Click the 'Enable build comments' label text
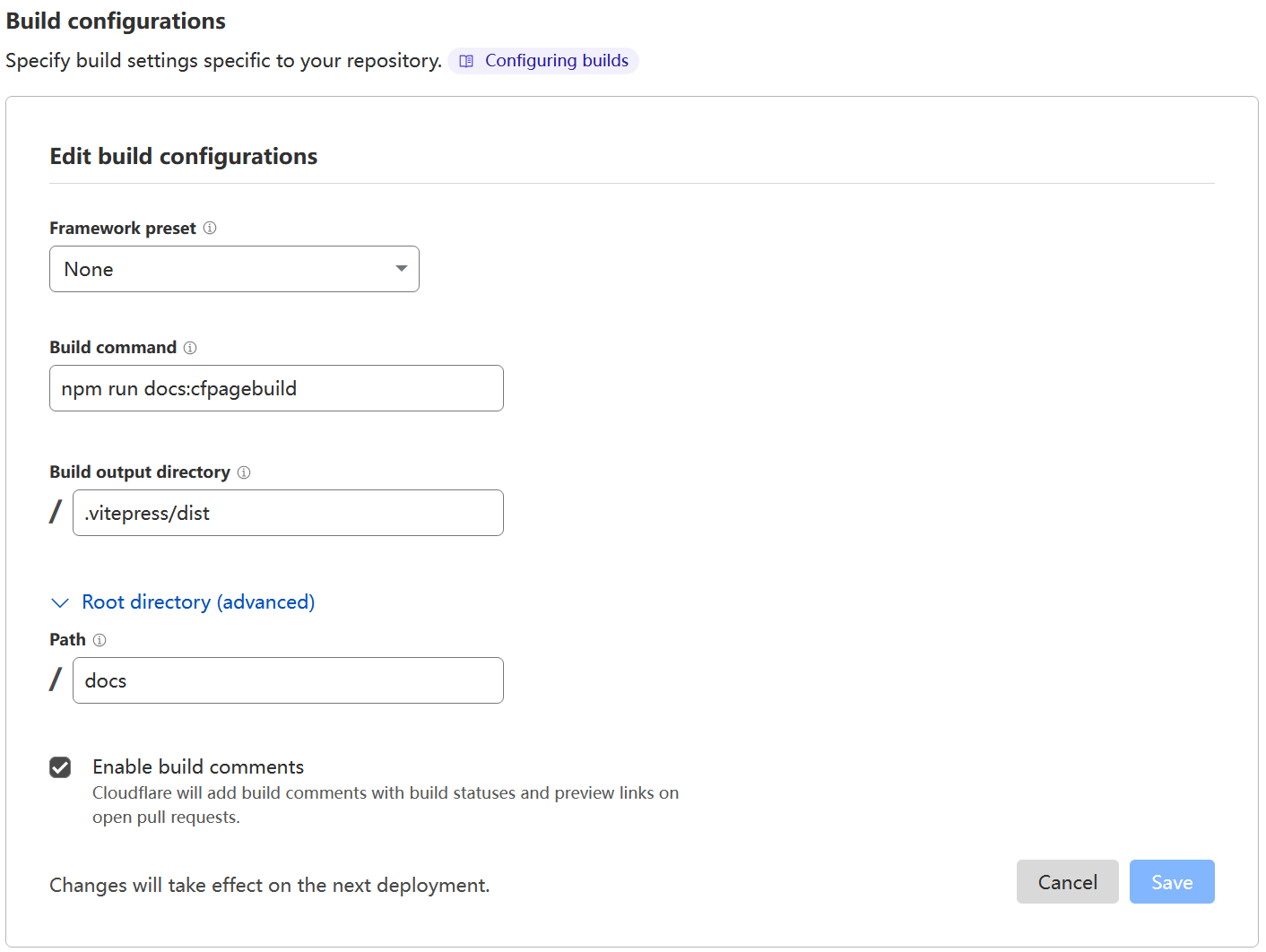 (x=198, y=767)
